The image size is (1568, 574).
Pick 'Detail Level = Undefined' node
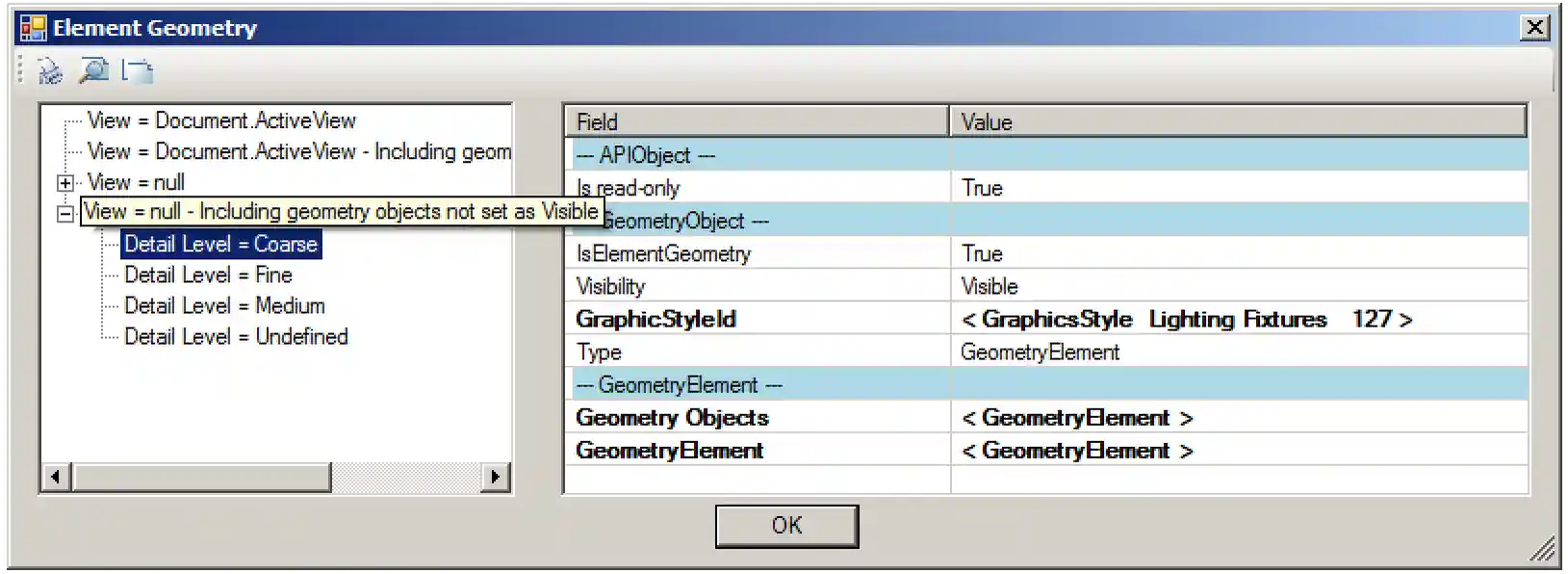(236, 337)
